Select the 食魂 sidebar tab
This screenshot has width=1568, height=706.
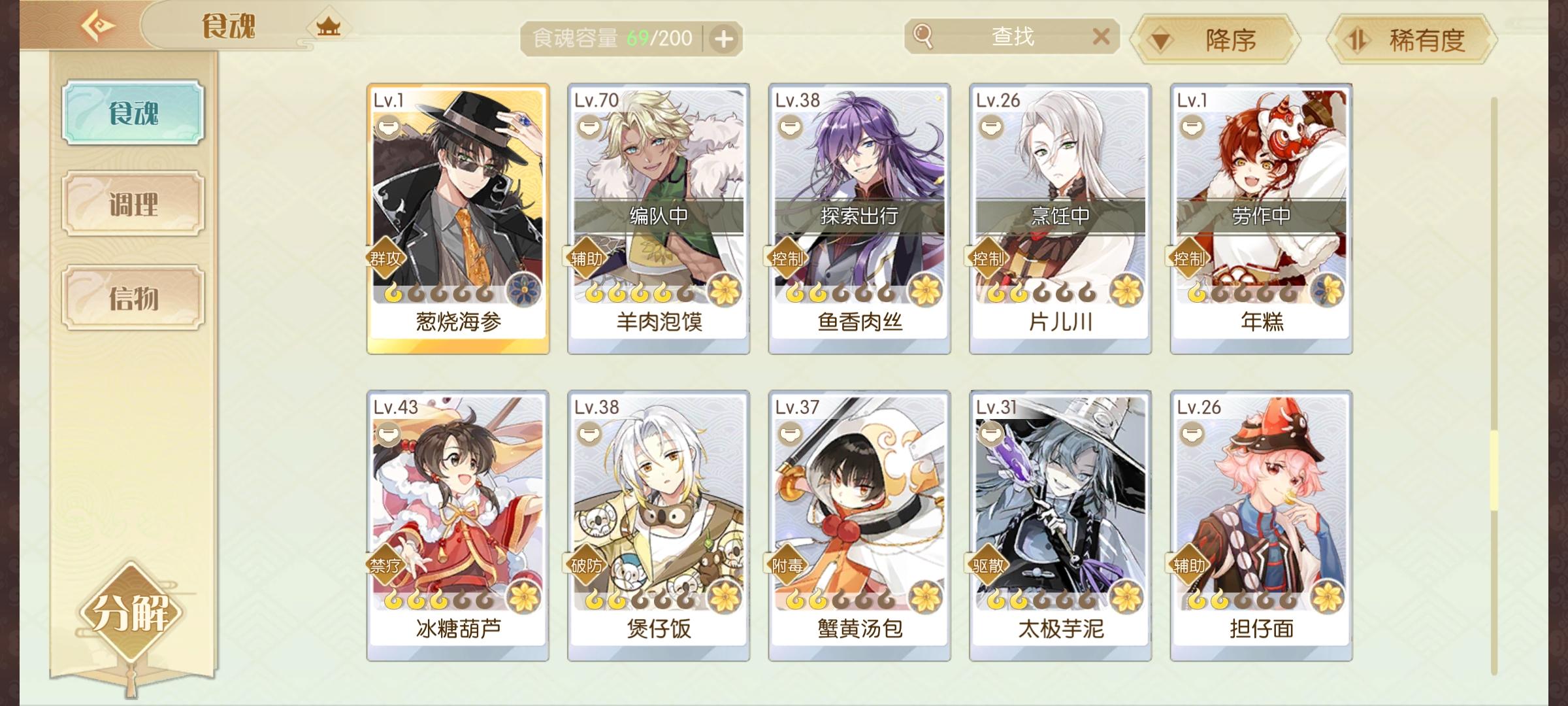133,112
